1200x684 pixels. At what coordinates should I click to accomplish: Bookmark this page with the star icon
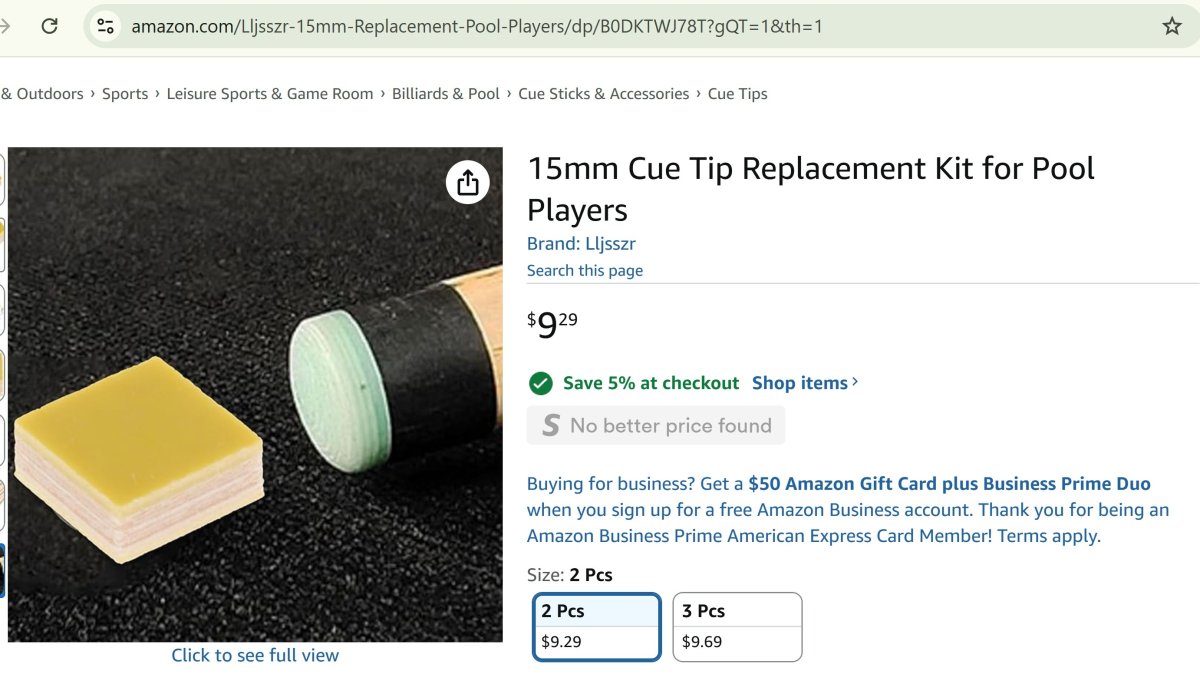[x=1171, y=27]
